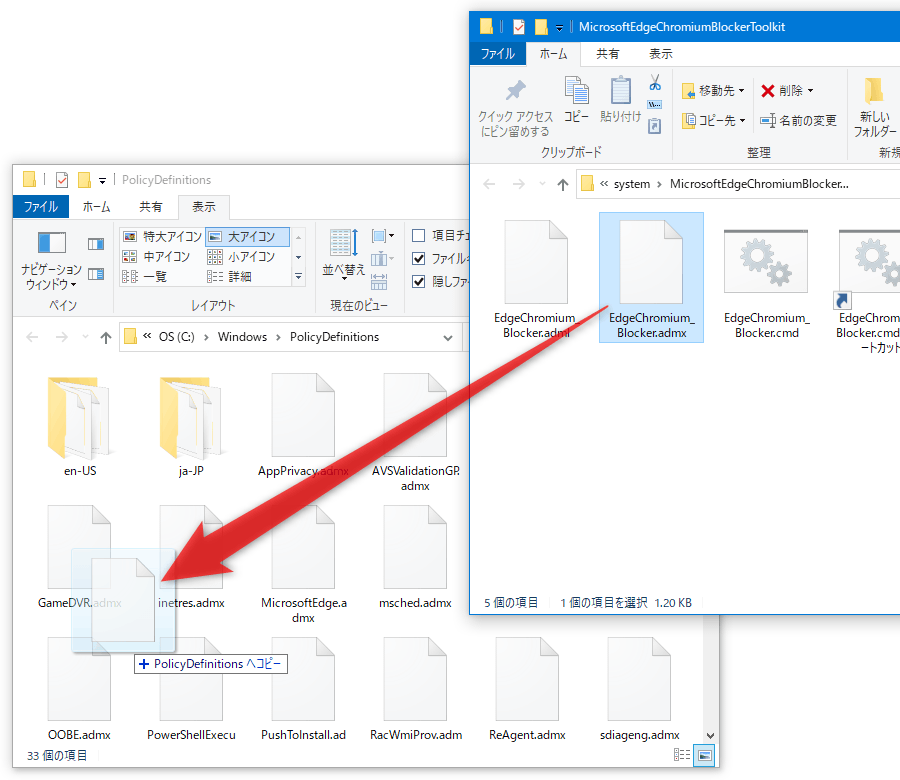
Task: Click the delete red X icon
Action: 767,91
